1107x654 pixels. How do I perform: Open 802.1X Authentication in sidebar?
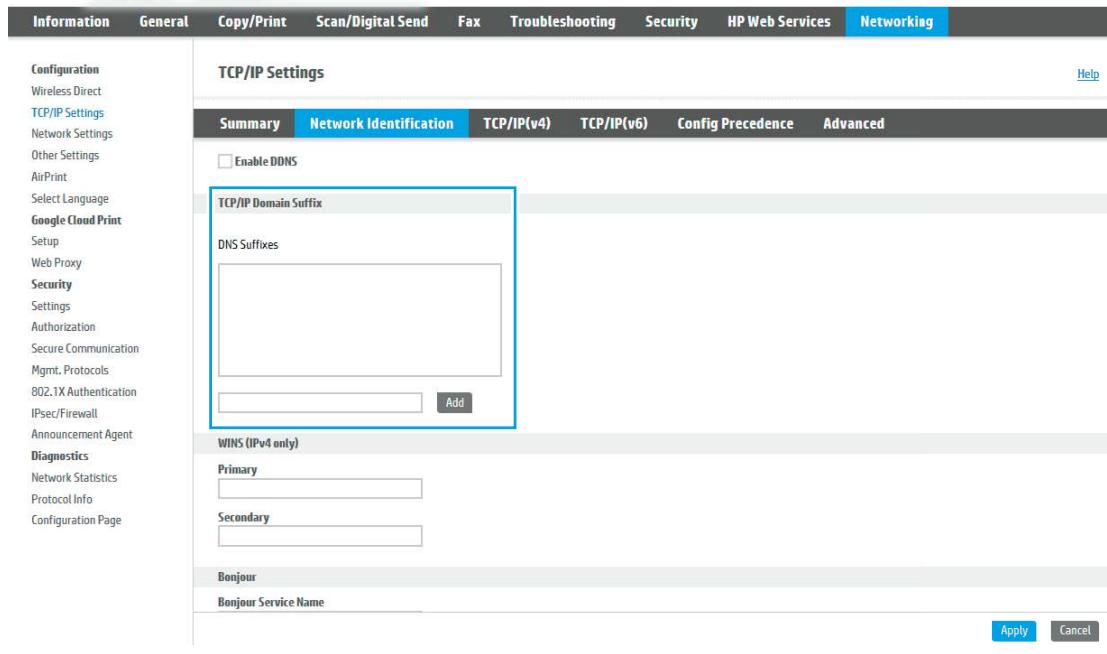click(x=84, y=392)
